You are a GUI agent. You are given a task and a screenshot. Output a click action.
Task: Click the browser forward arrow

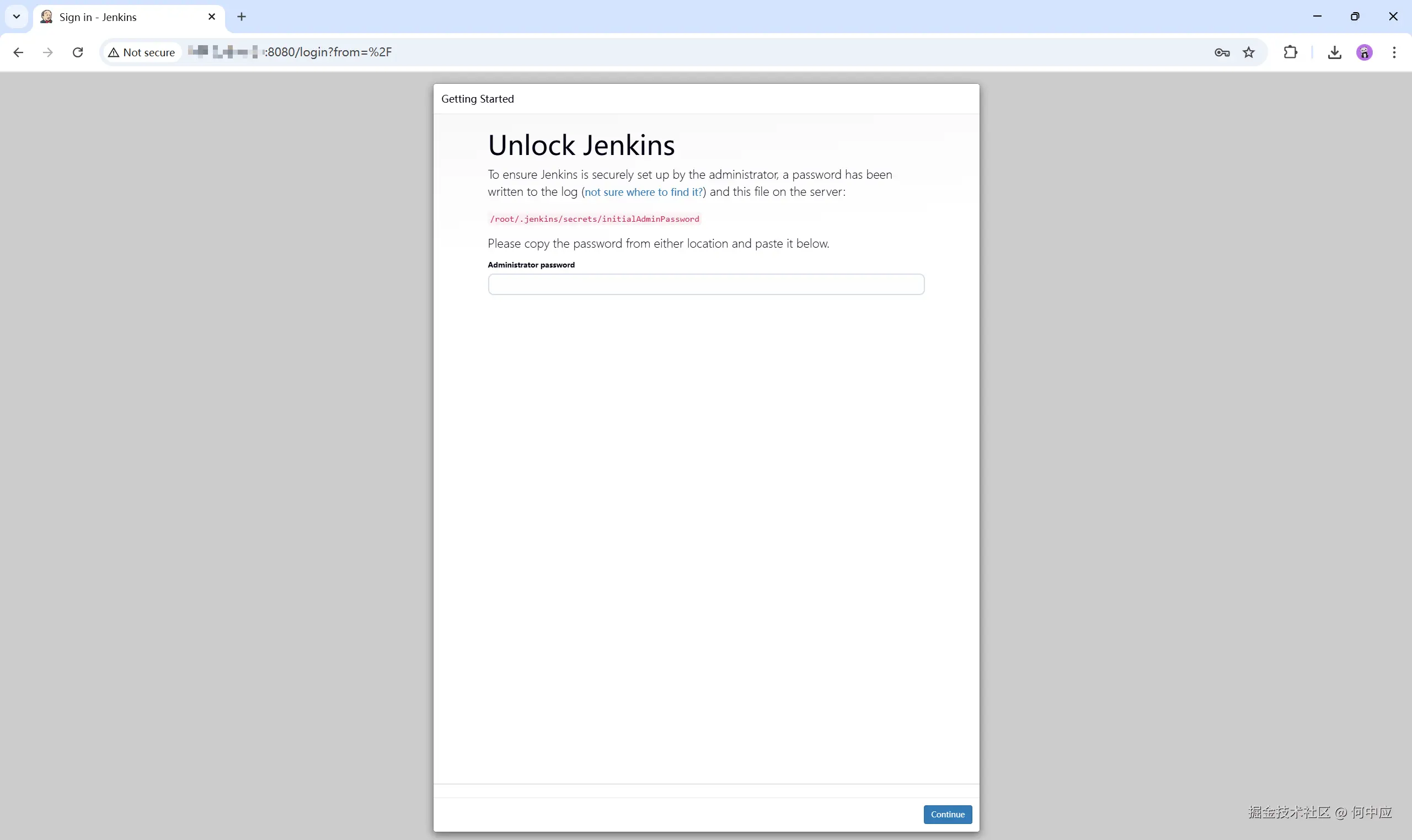[48, 52]
